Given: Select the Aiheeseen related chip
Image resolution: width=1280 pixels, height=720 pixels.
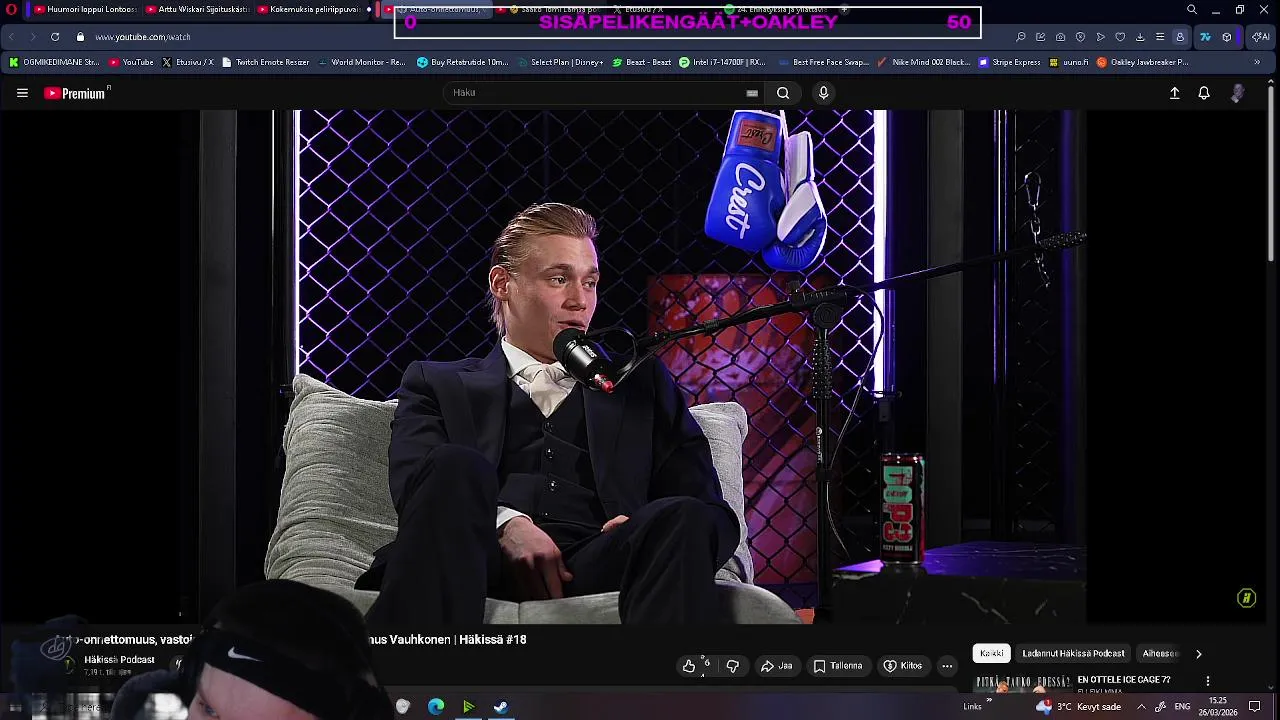Looking at the screenshot, I should (1160, 653).
